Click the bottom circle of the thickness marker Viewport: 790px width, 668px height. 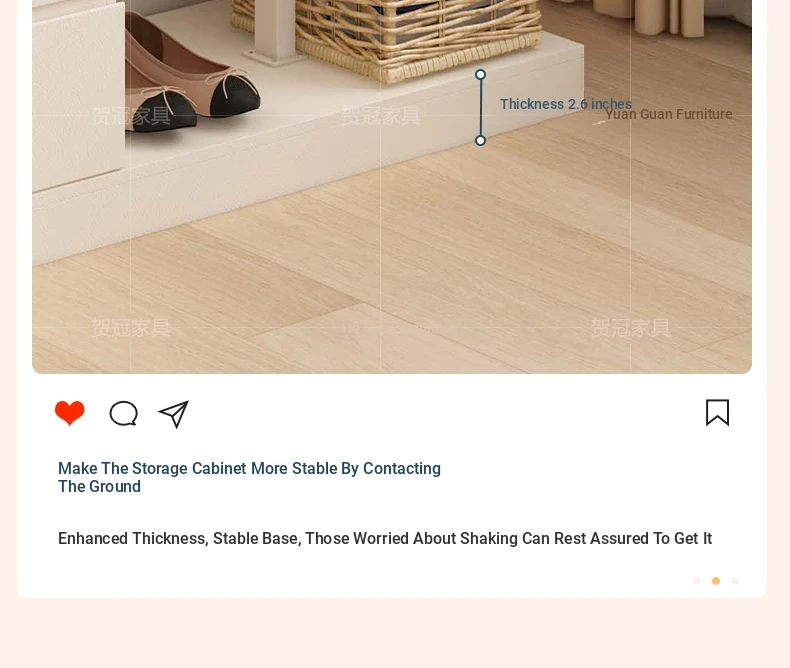(x=481, y=141)
